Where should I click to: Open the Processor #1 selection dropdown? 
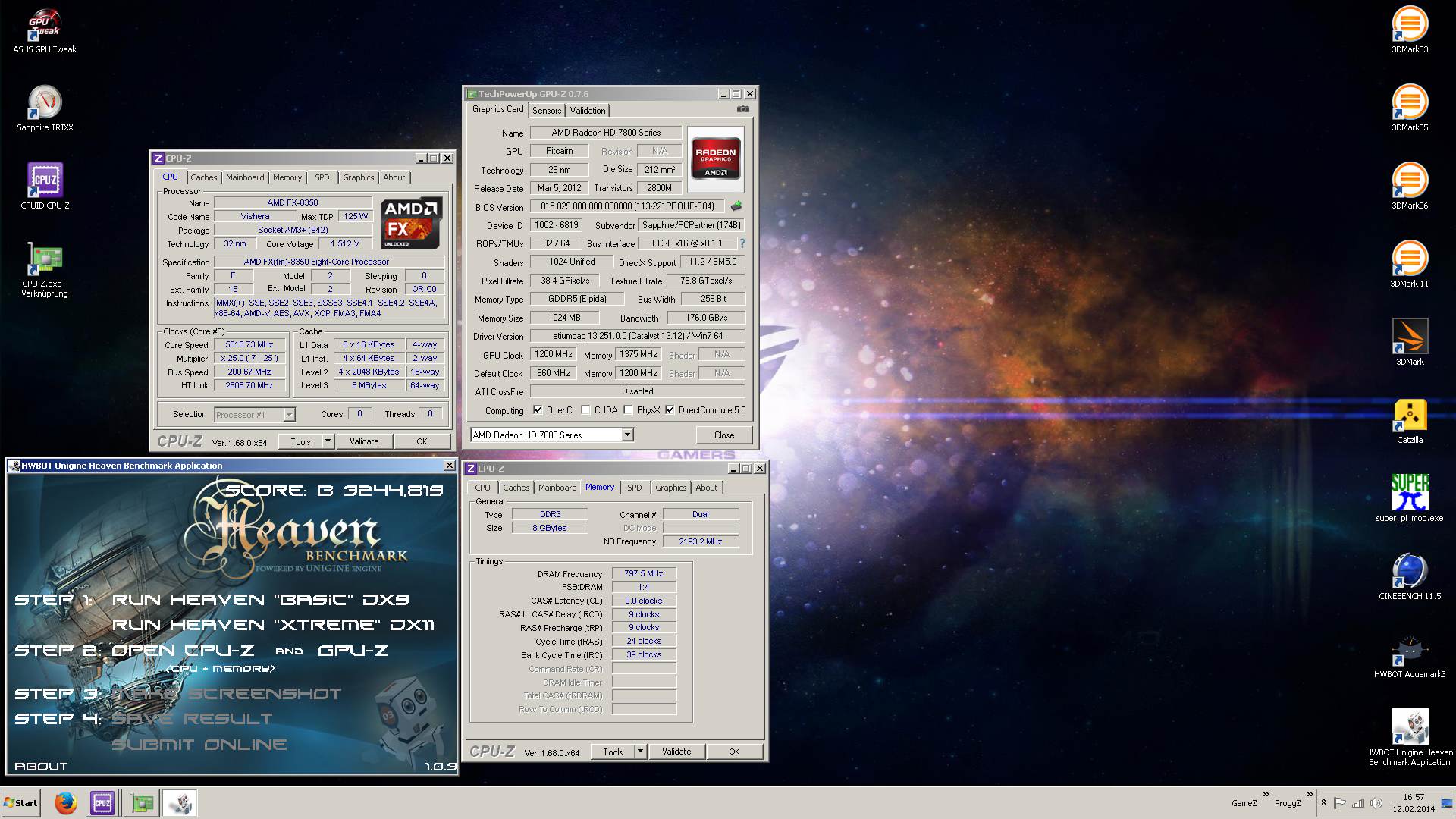289,415
